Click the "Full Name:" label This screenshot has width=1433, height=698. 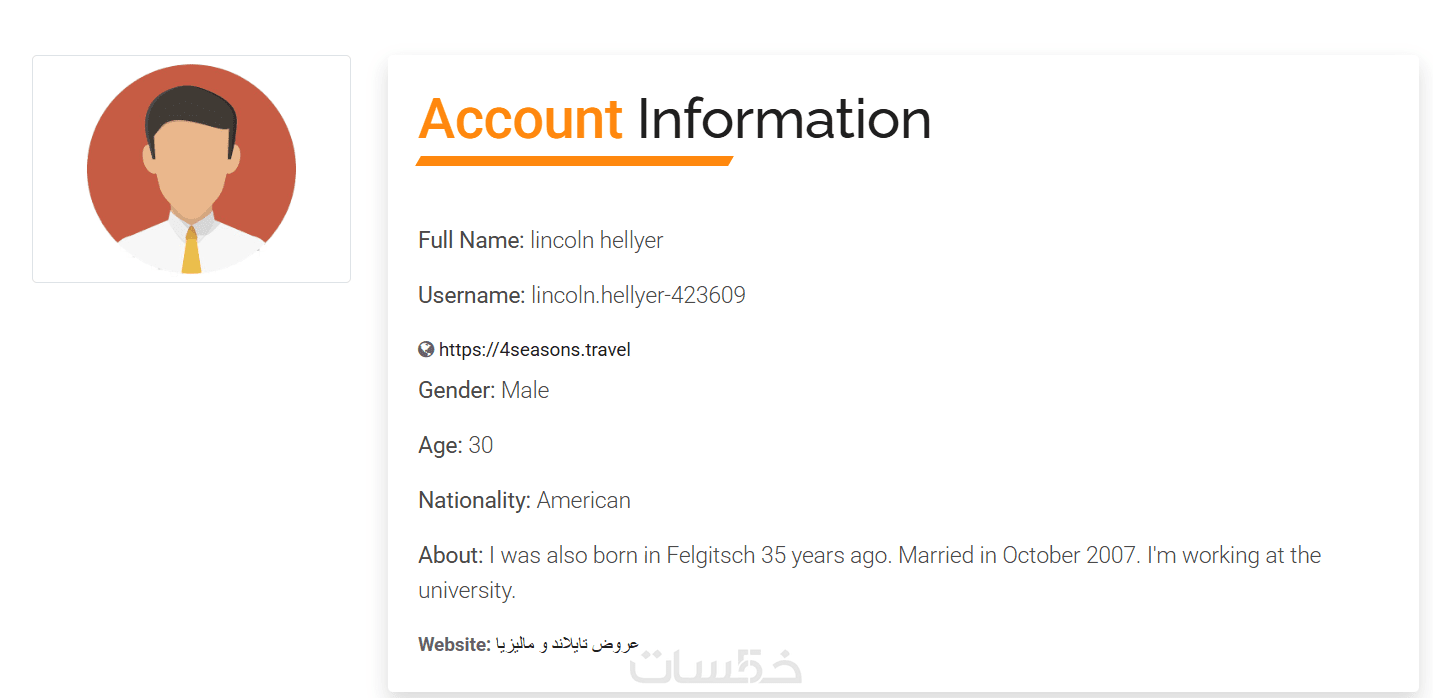click(x=470, y=240)
